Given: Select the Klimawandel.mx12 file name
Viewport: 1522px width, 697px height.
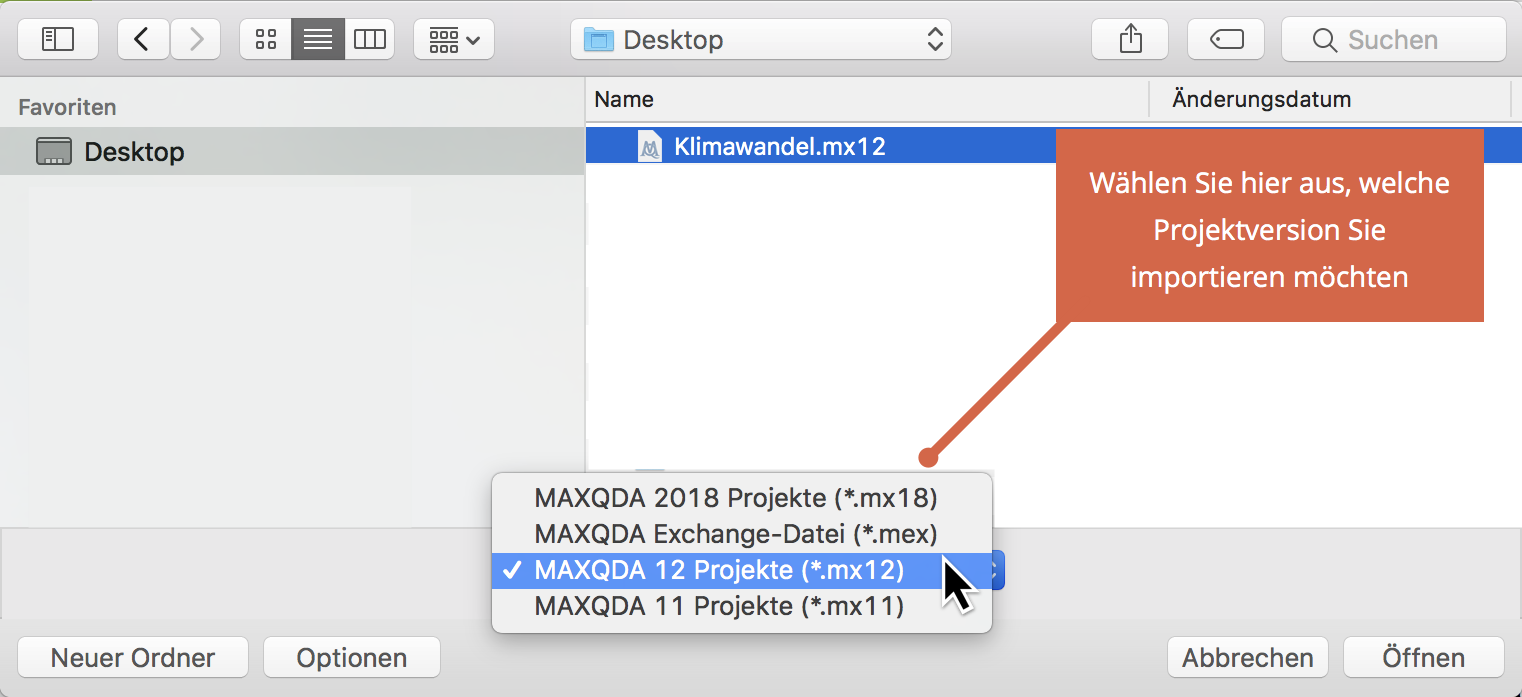Looking at the screenshot, I should pos(780,147).
